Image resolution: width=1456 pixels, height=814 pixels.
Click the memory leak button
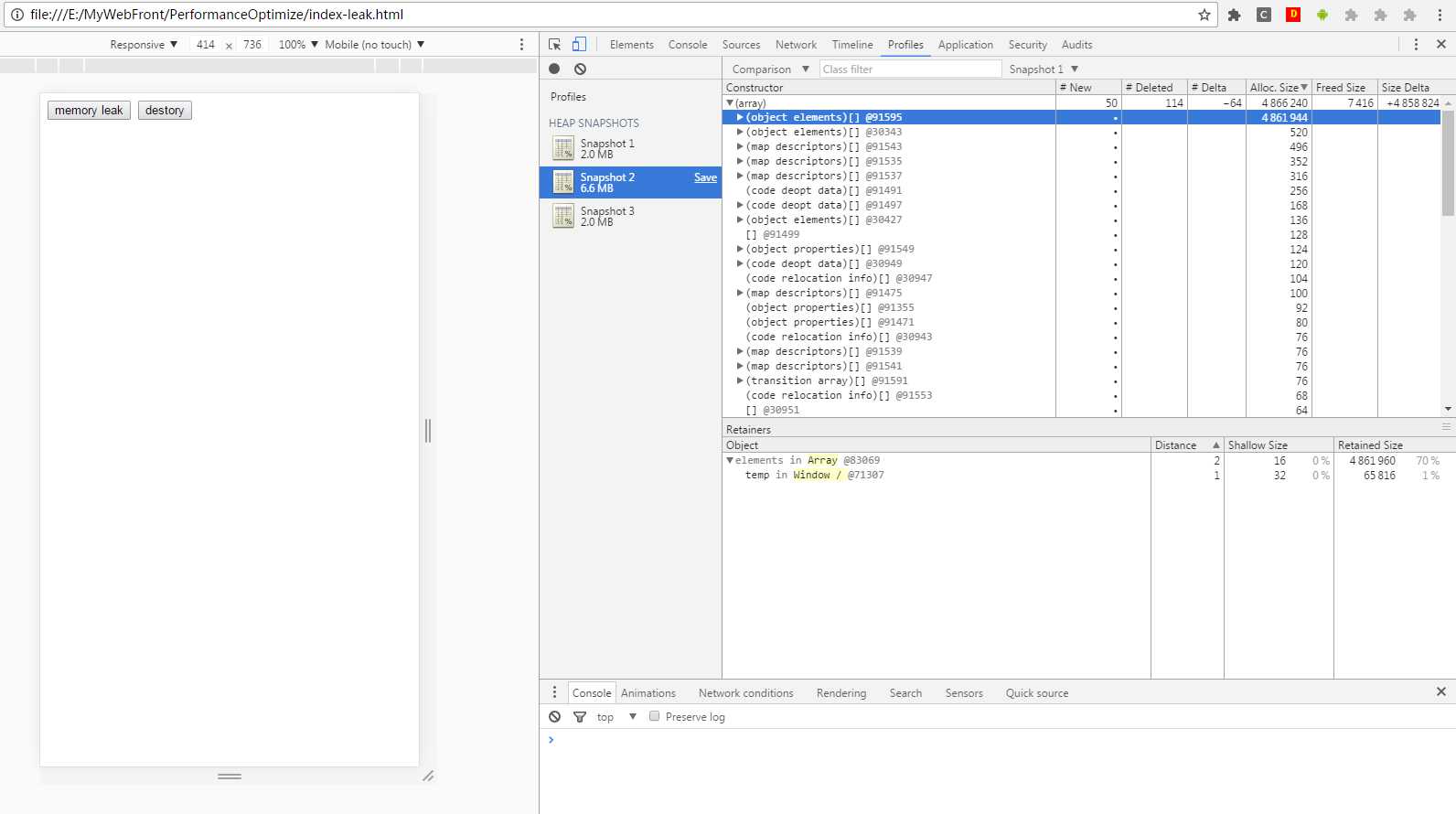point(89,110)
